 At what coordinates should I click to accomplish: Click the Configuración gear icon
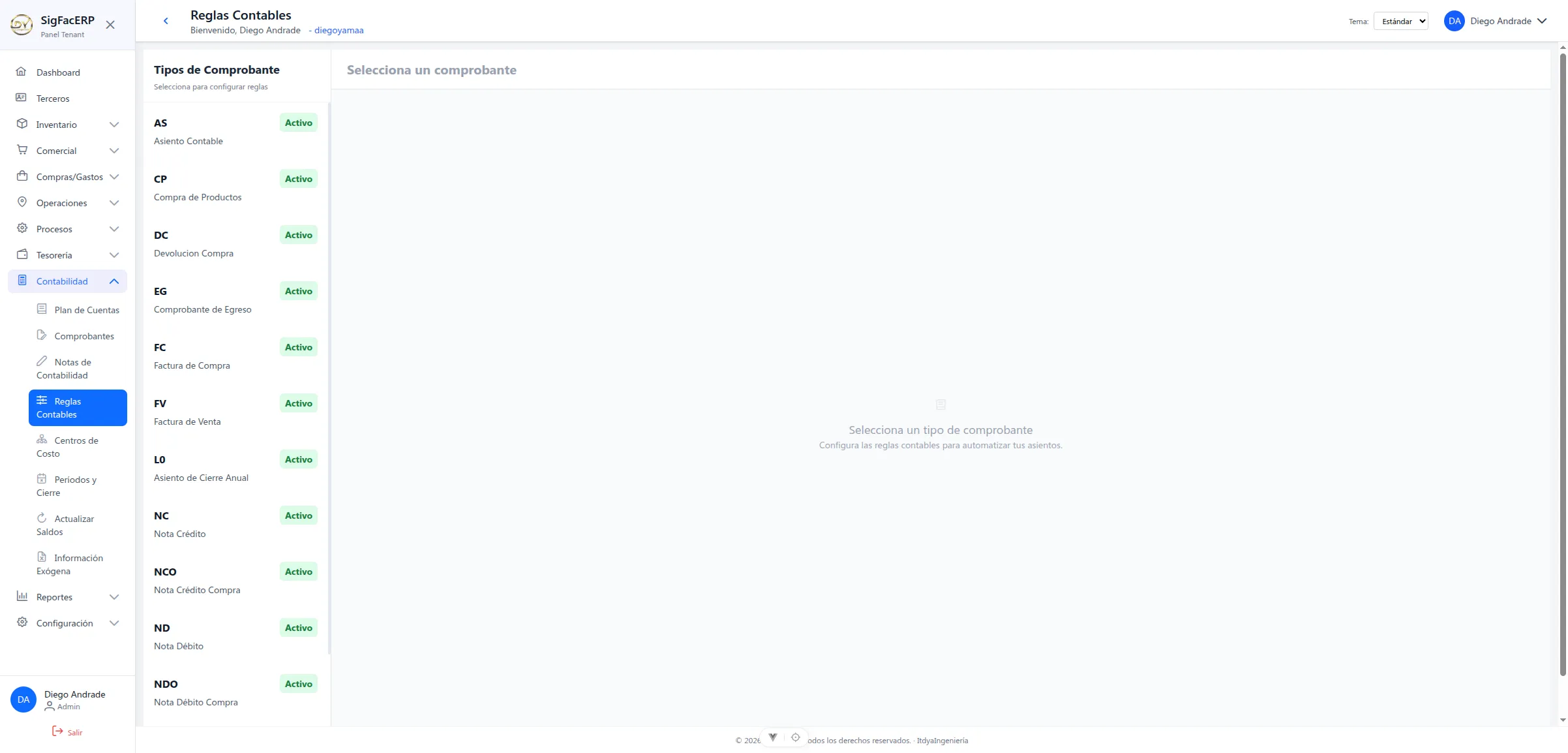tap(22, 622)
